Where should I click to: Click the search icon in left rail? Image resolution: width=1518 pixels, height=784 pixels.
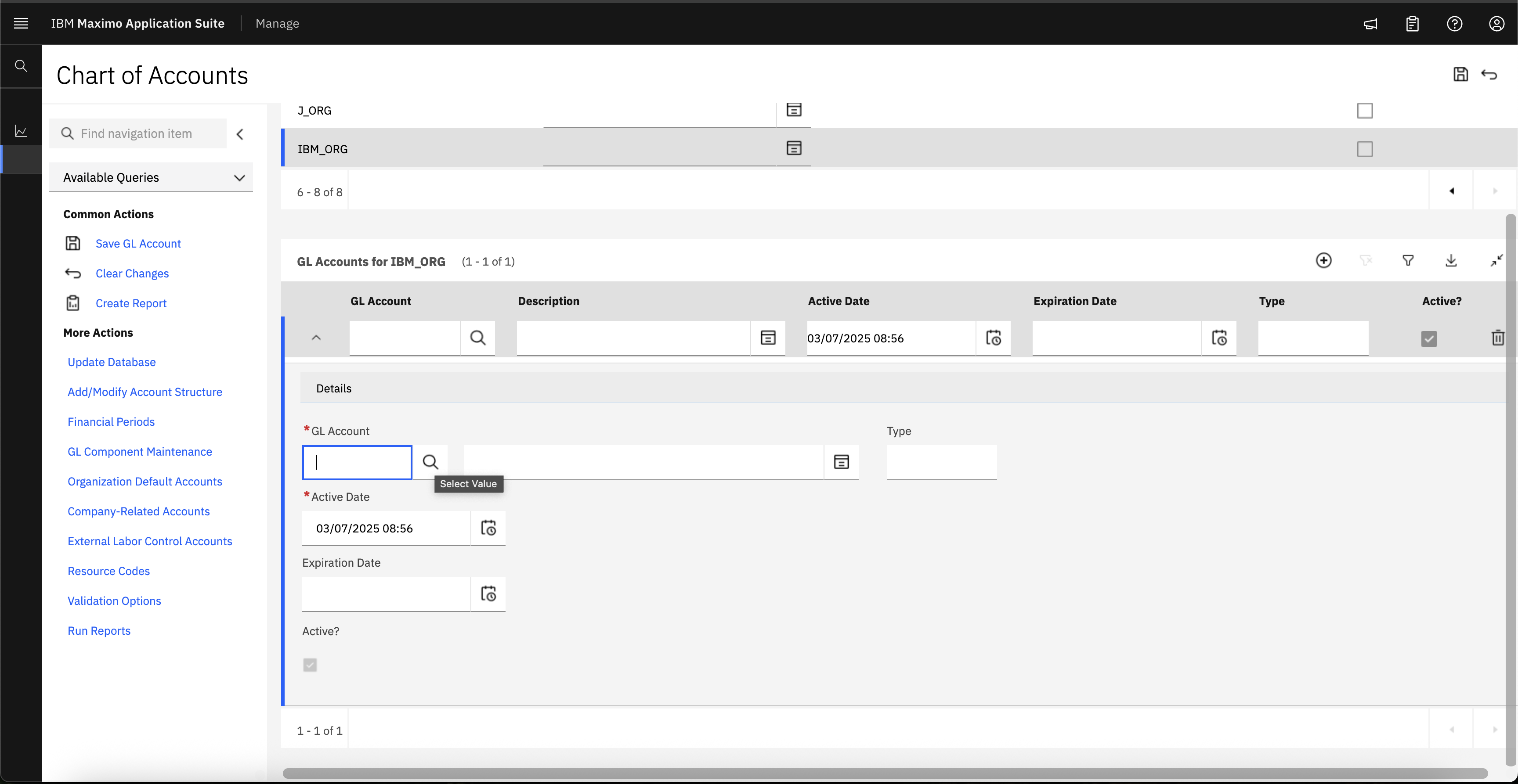[x=21, y=66]
